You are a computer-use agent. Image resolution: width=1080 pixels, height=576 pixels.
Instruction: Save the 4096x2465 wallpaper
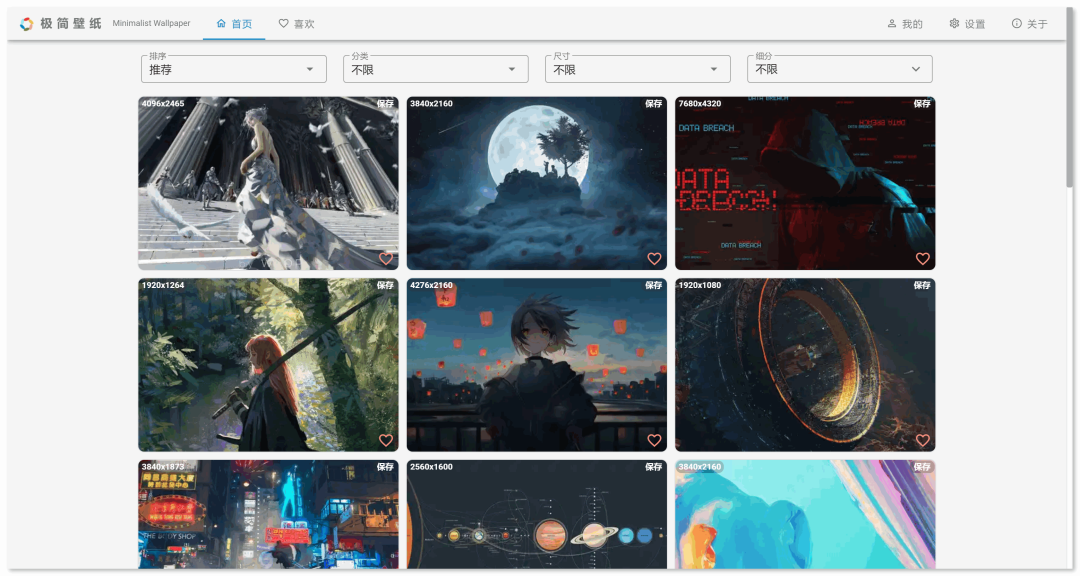tap(385, 103)
